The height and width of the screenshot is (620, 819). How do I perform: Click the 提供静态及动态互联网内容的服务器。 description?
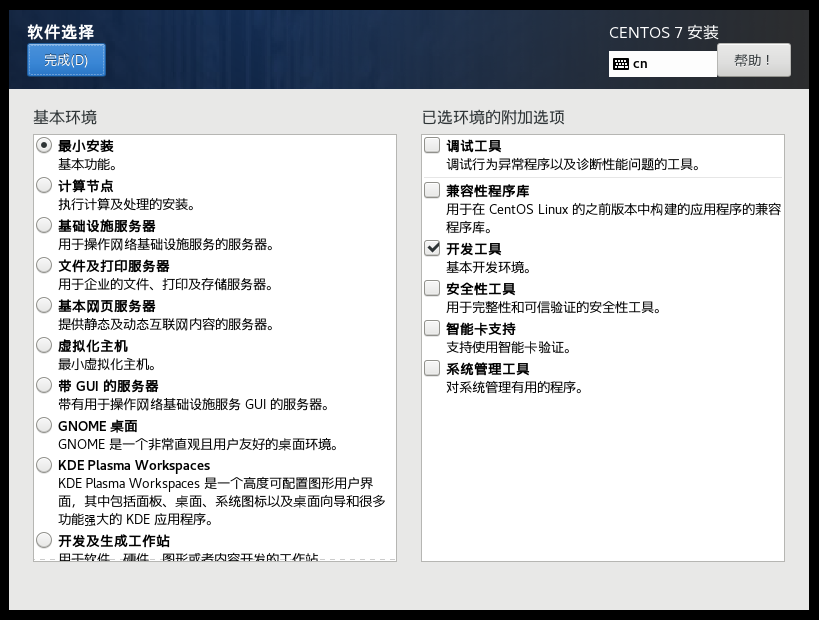point(166,324)
